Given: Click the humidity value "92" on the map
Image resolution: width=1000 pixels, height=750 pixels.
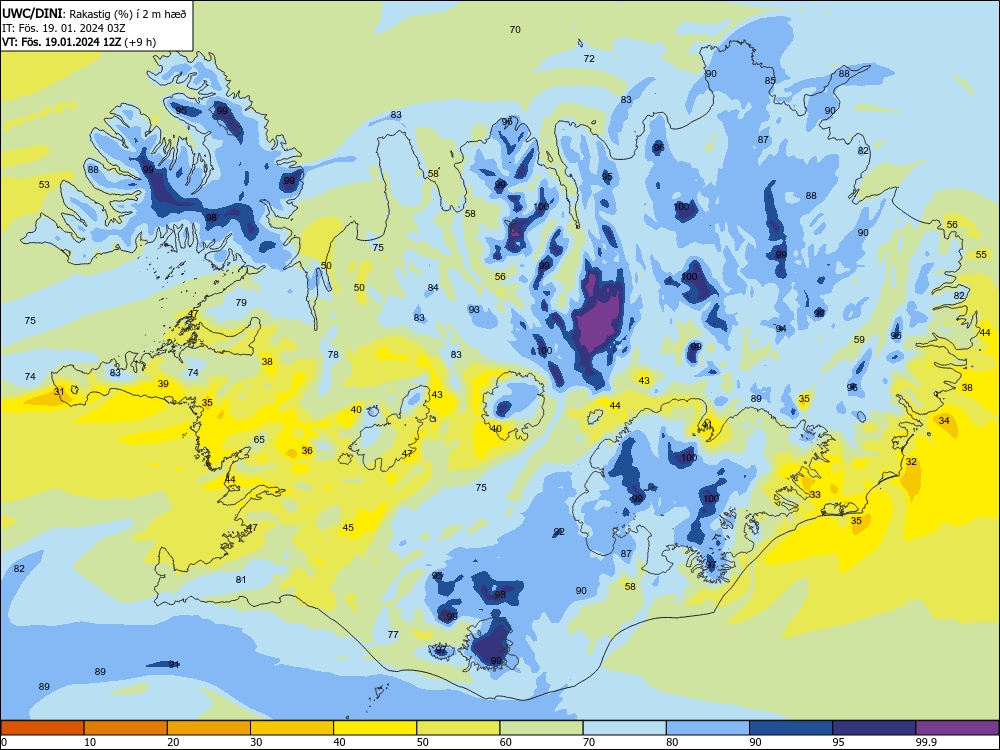Looking at the screenshot, I should [x=559, y=532].
